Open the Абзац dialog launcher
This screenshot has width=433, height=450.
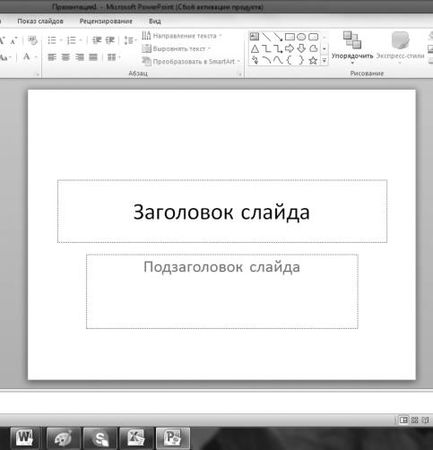pos(240,74)
